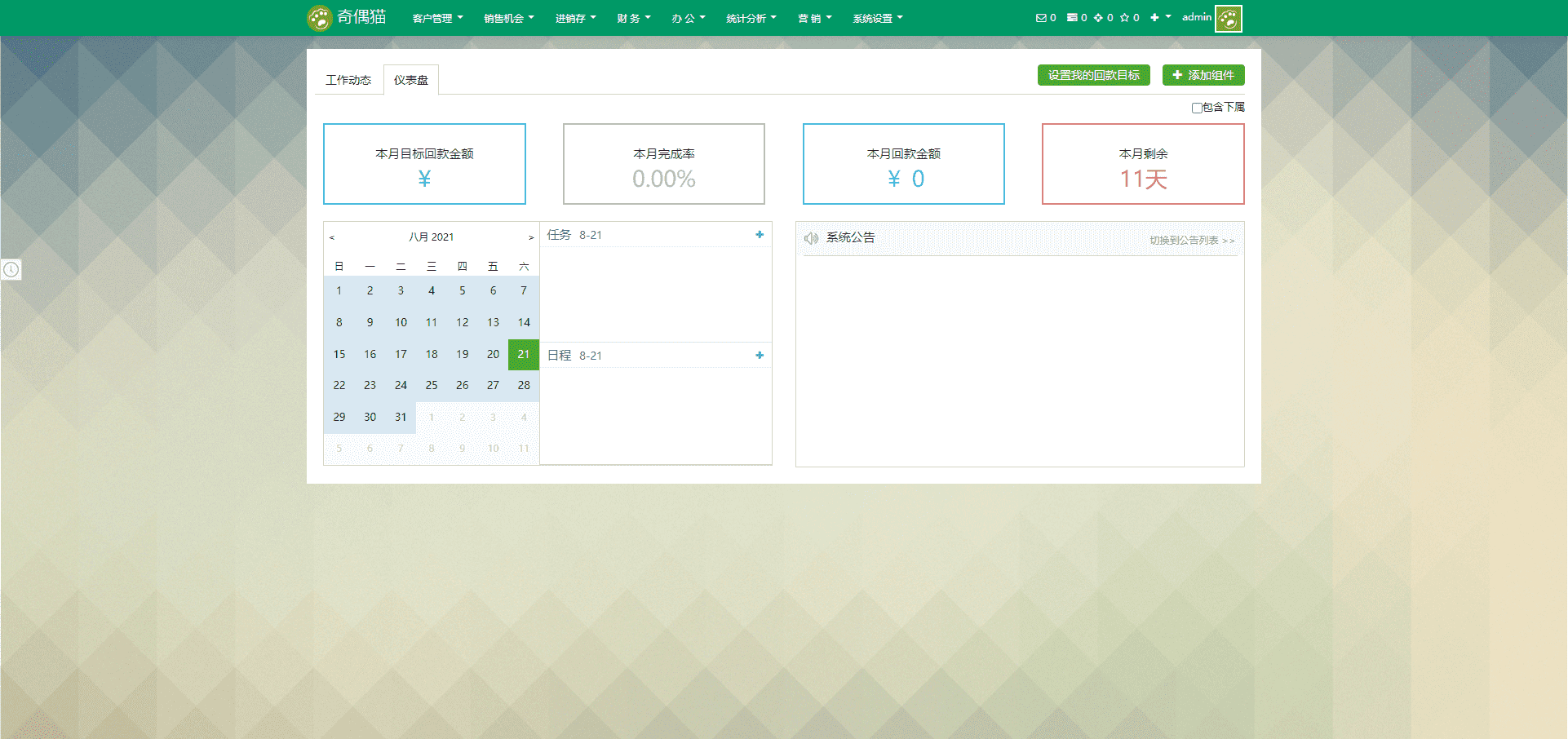
Task: Expand the 客户管理 dropdown menu
Action: [x=437, y=18]
